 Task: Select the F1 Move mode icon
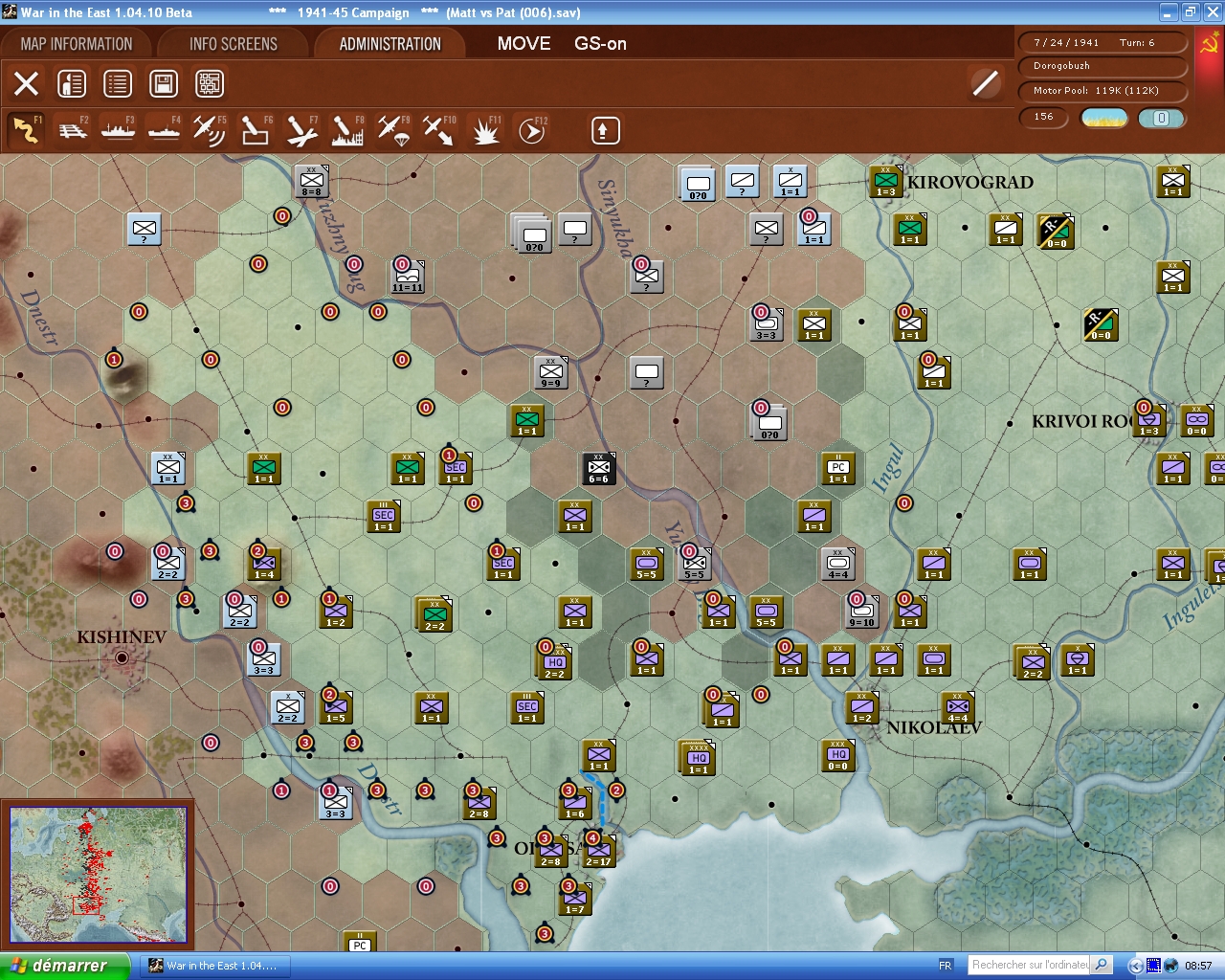[x=26, y=130]
